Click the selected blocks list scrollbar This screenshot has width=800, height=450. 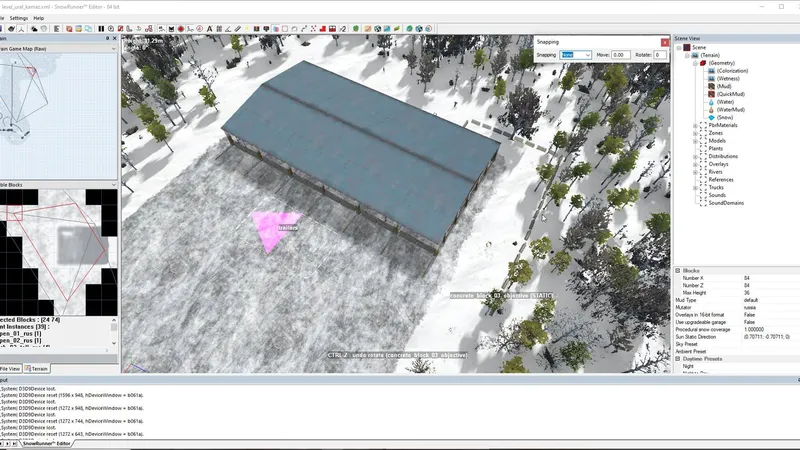pyautogui.click(x=114, y=331)
